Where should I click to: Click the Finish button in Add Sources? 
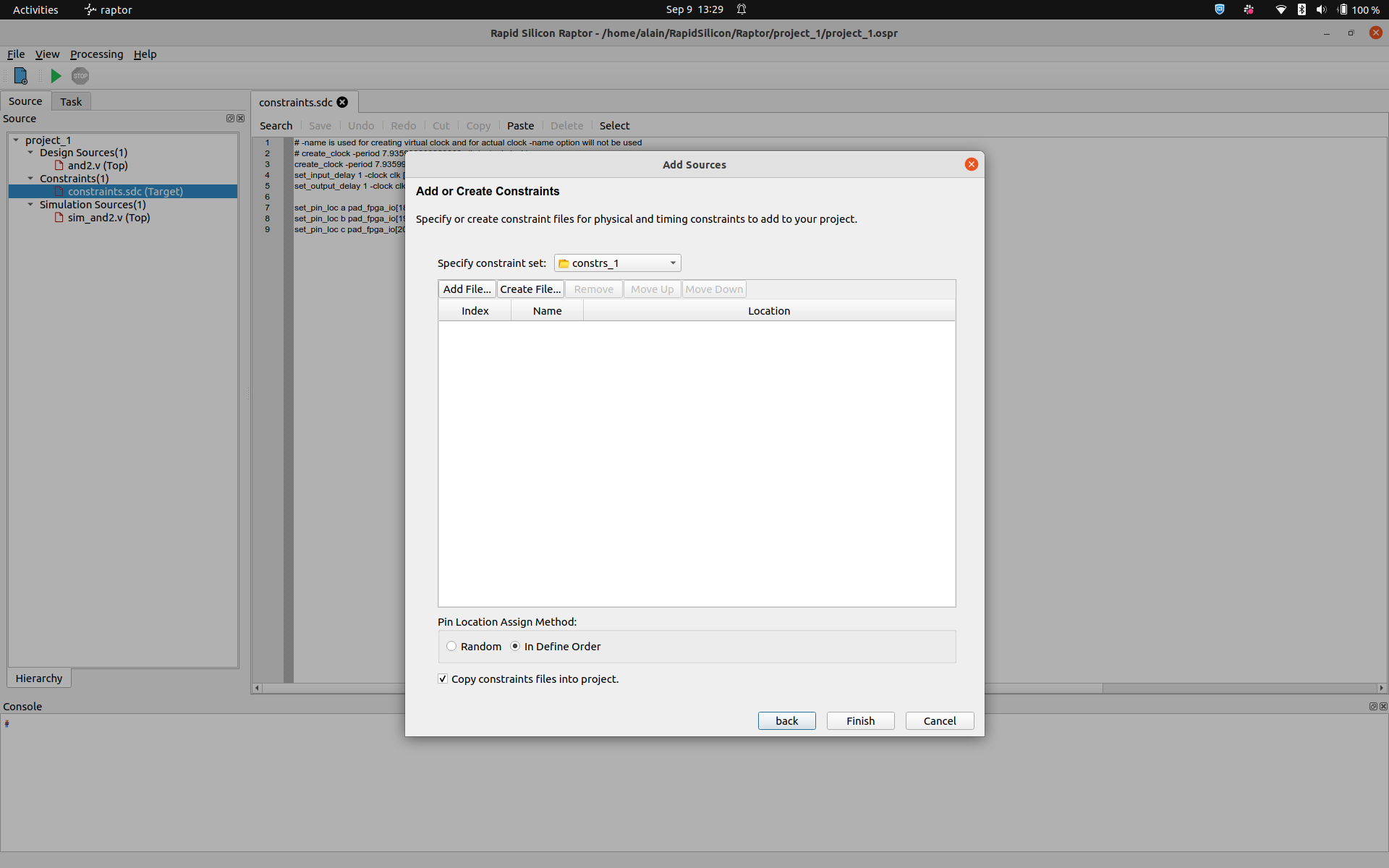point(860,720)
